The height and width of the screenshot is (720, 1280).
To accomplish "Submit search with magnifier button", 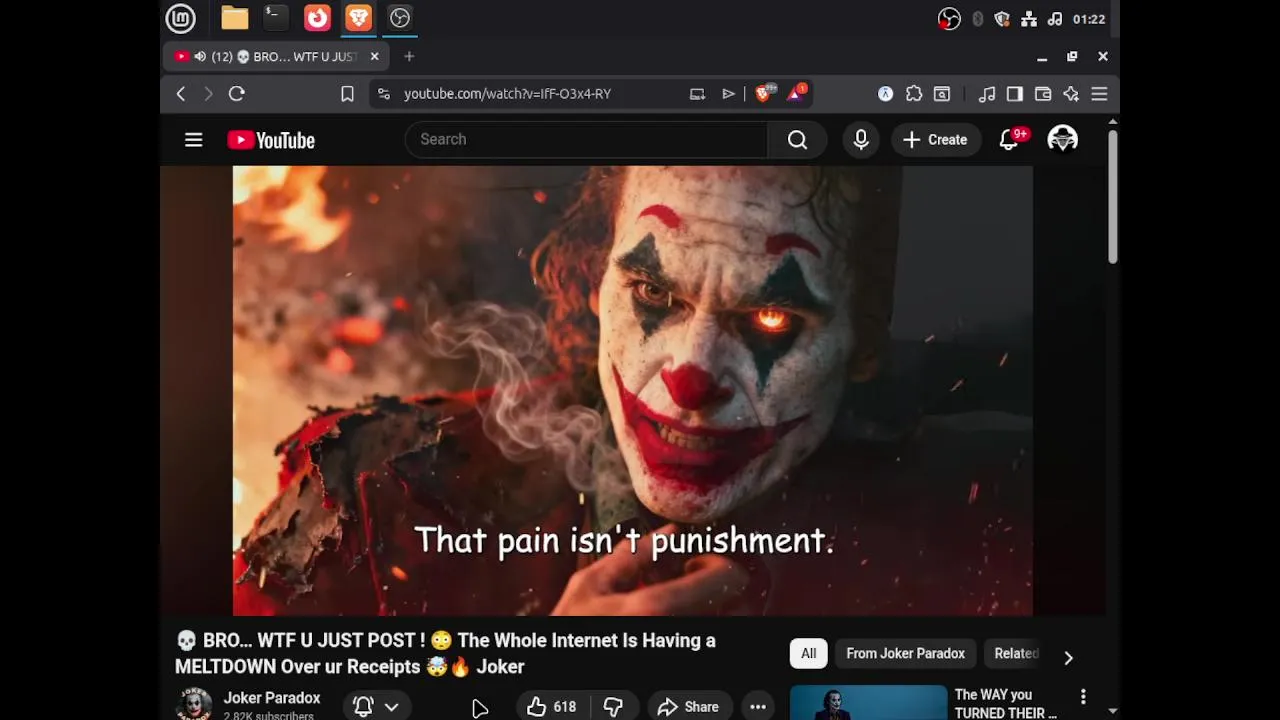I will (x=797, y=140).
